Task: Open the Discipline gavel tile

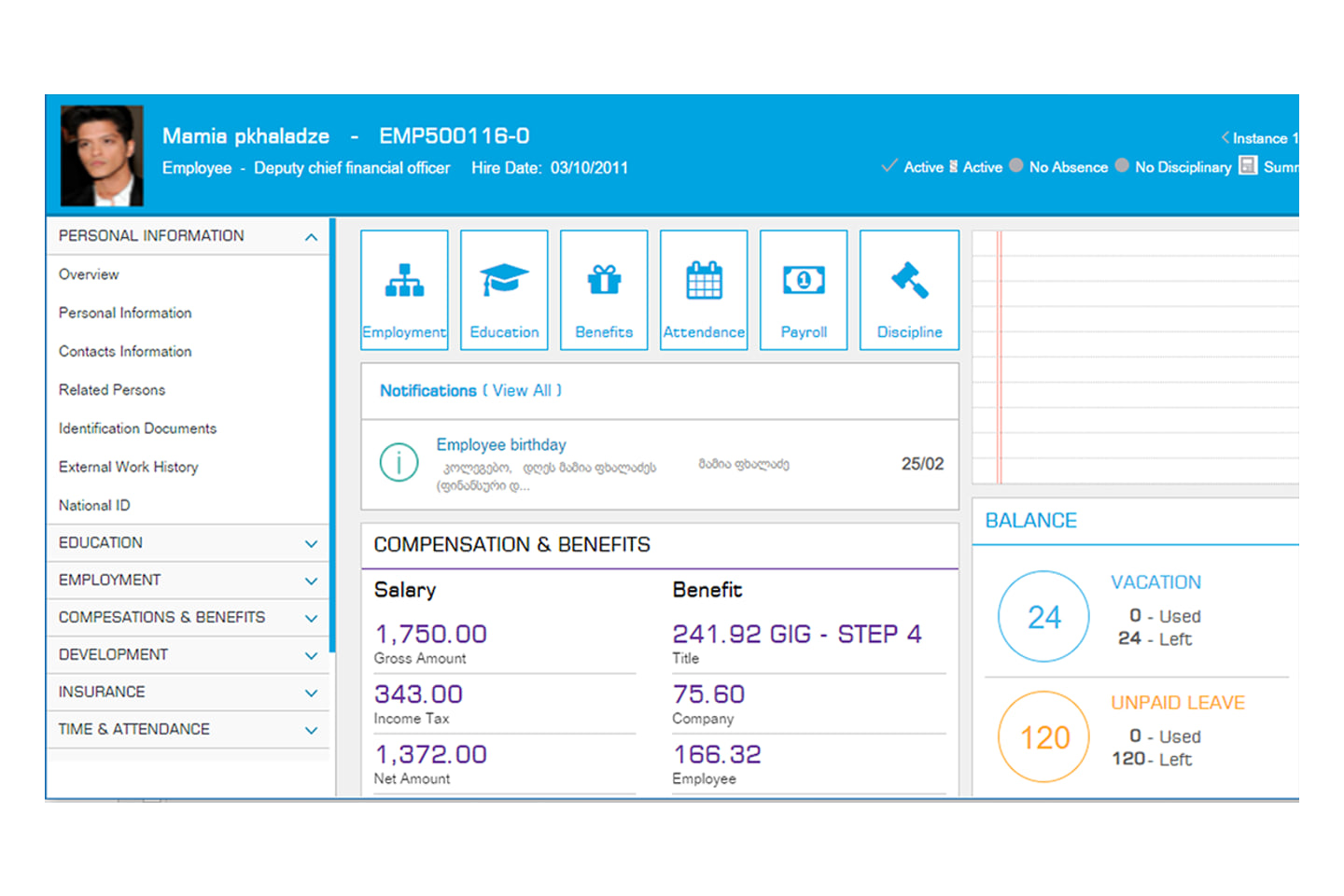Action: pyautogui.click(x=909, y=290)
